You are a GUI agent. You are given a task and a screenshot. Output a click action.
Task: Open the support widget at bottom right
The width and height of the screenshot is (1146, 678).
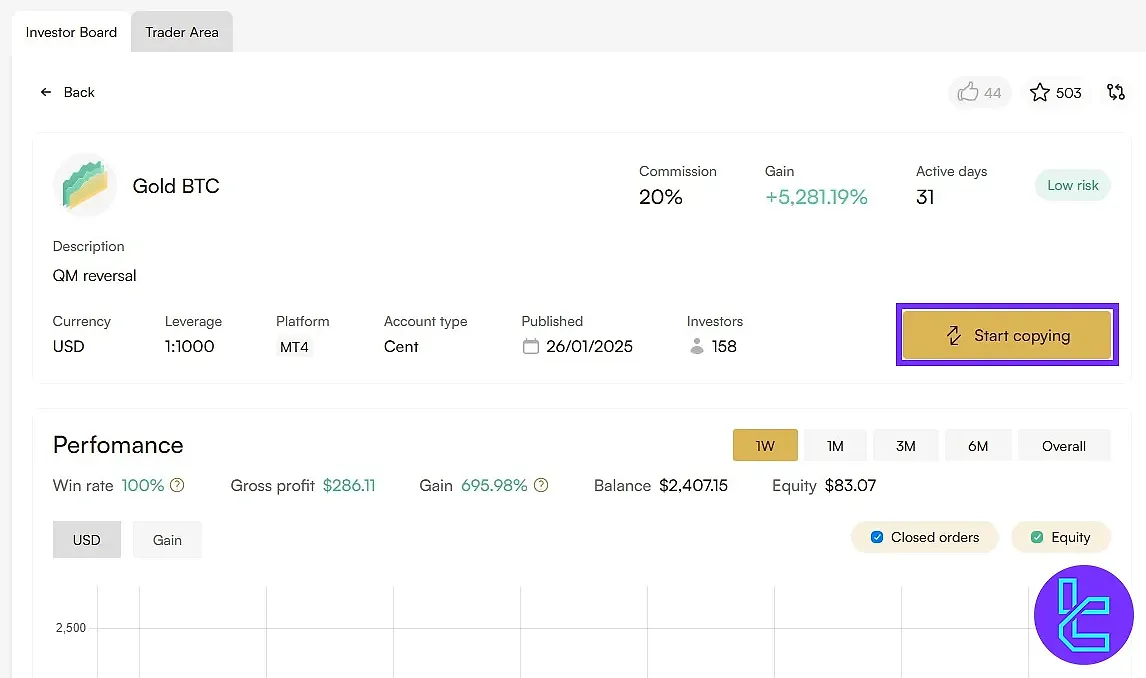click(x=1084, y=615)
